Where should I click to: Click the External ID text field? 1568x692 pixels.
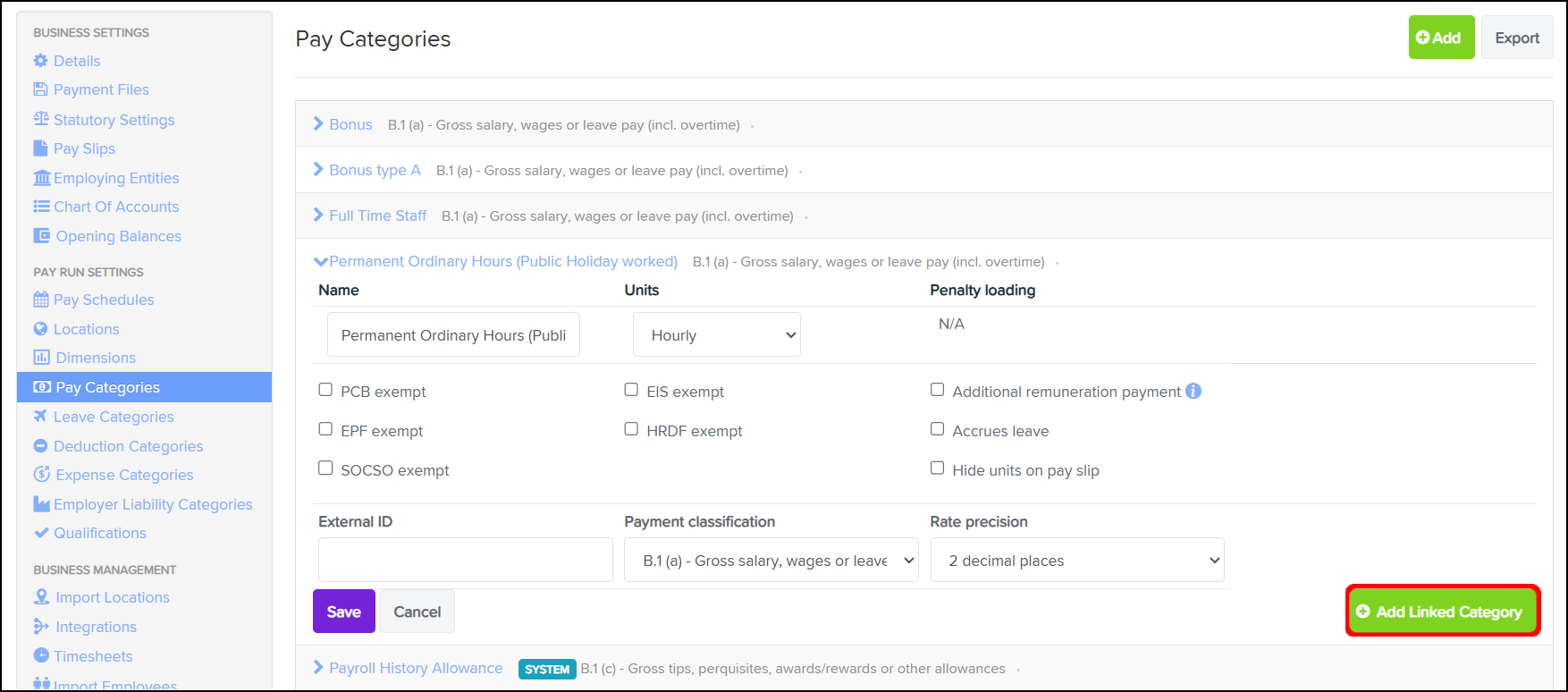466,561
